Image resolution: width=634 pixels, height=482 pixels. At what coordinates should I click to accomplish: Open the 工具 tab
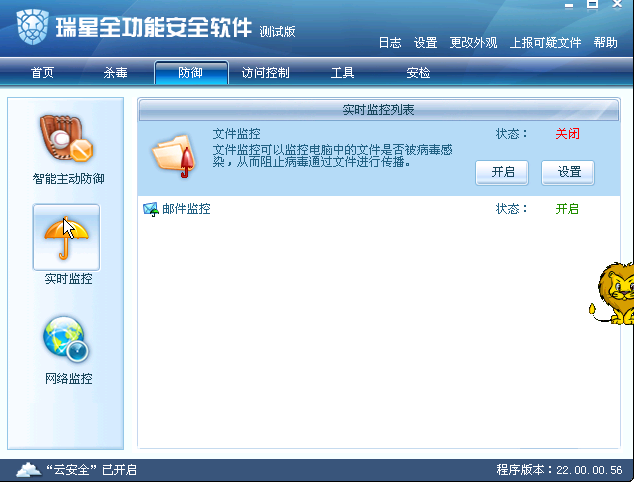(x=342, y=73)
